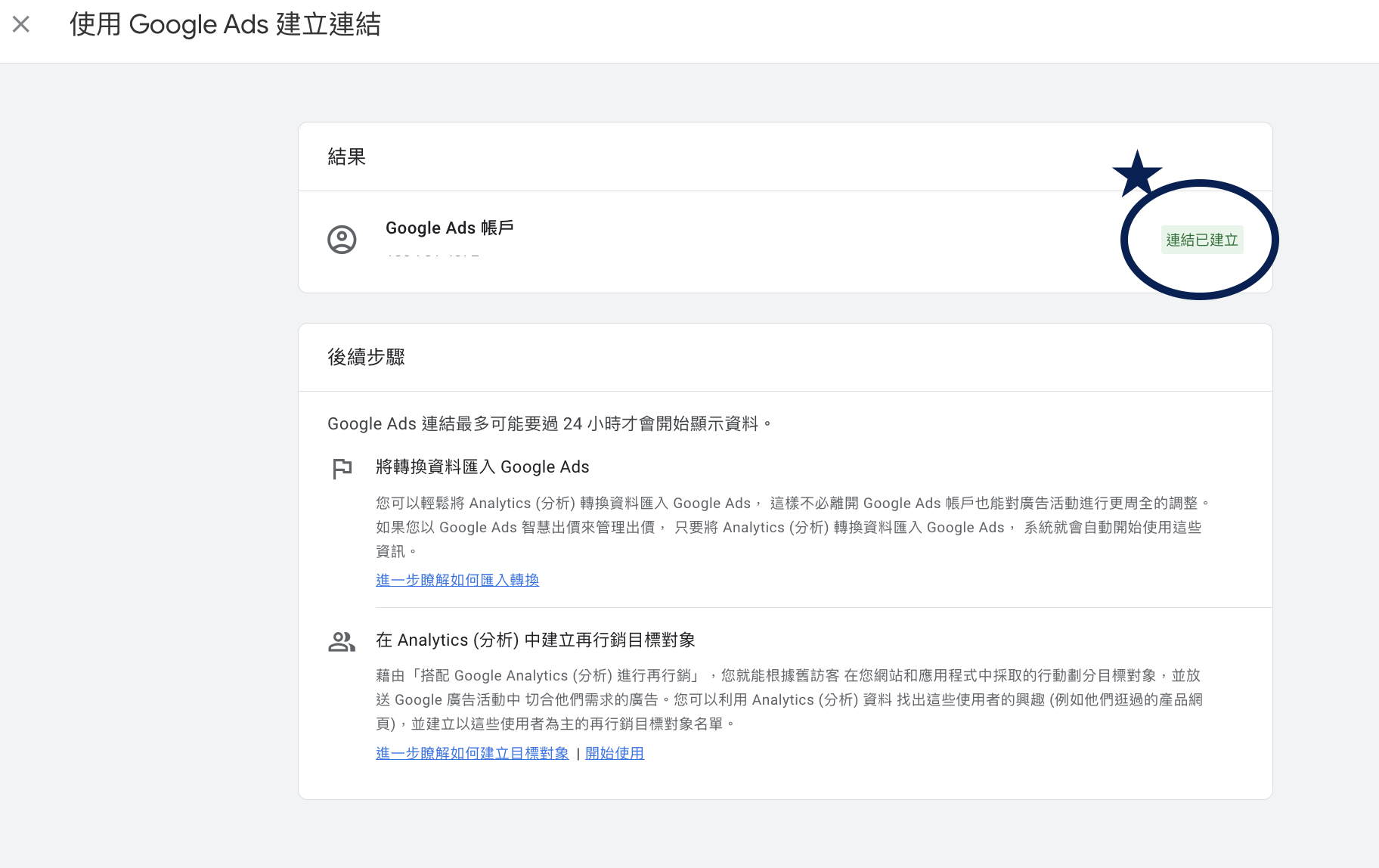Close the Google Ads link setup panel

21,24
